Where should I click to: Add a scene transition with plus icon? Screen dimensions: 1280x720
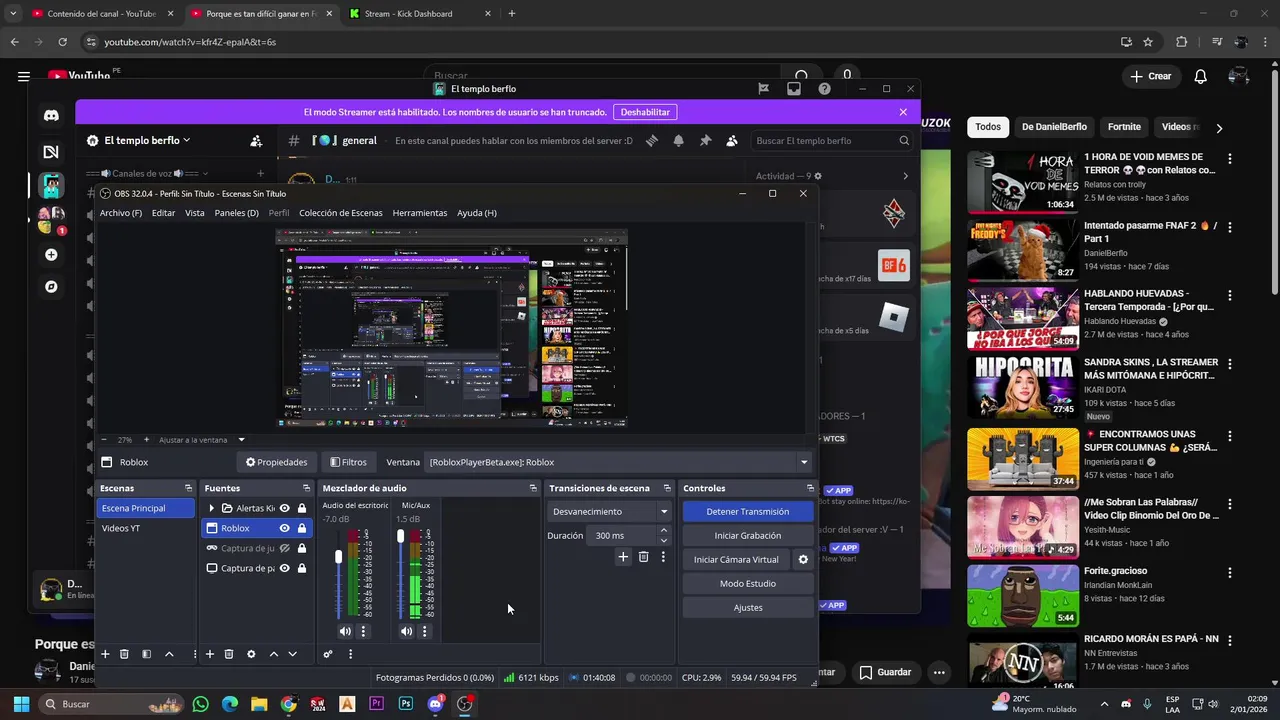(x=623, y=557)
